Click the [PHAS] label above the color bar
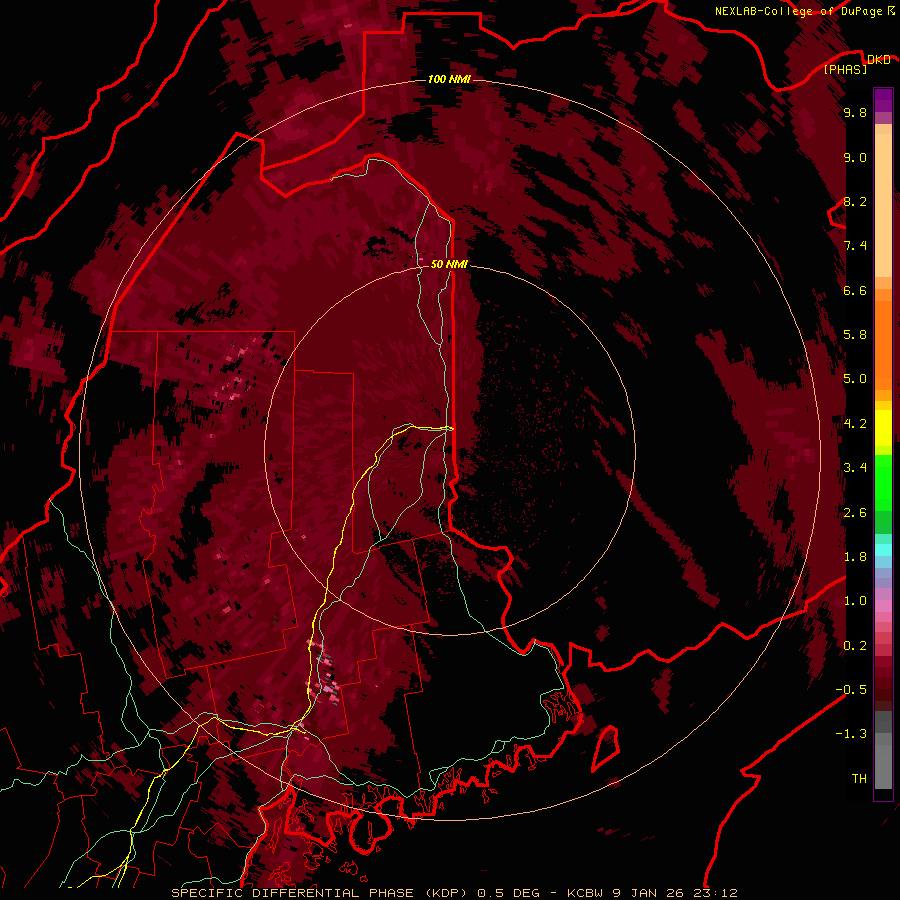The height and width of the screenshot is (900, 900). pos(845,69)
